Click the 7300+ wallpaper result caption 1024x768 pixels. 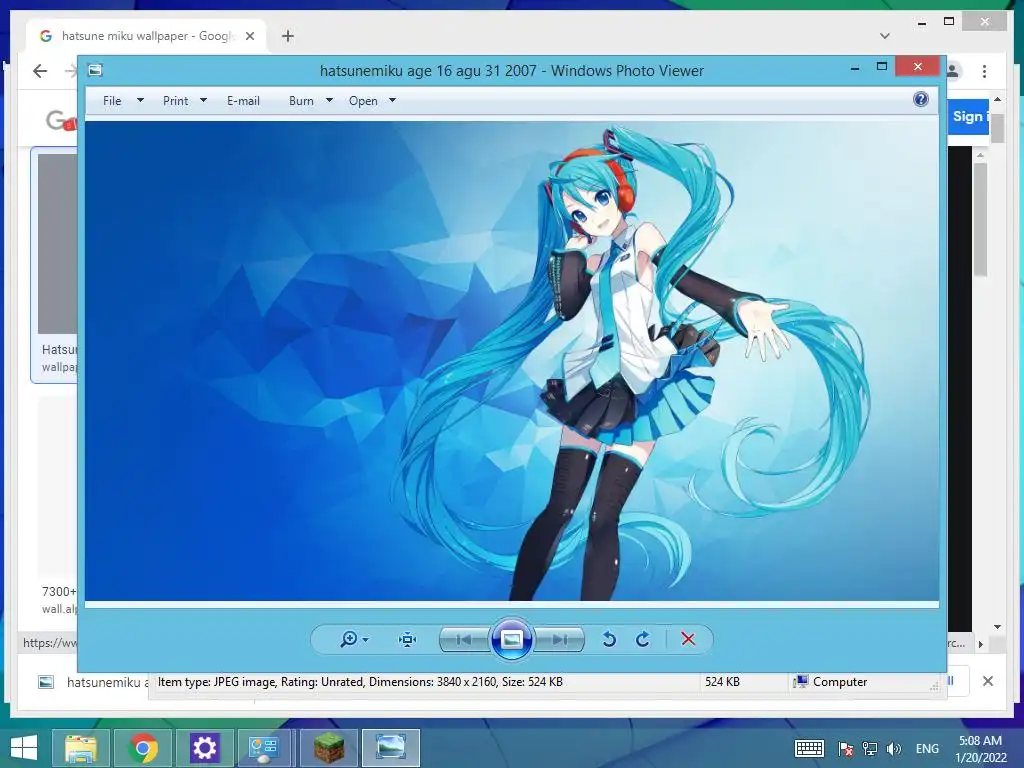click(x=59, y=592)
